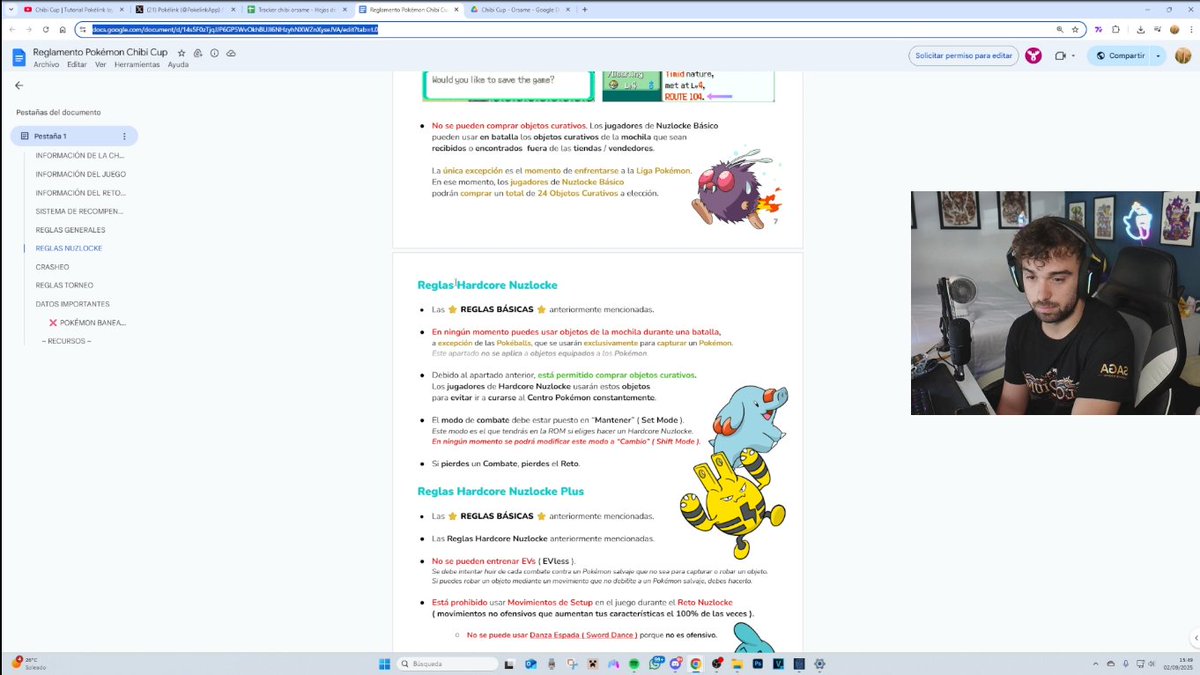This screenshot has height=675, width=1200.
Task: Open Outlook from the taskbar
Action: [x=530, y=664]
